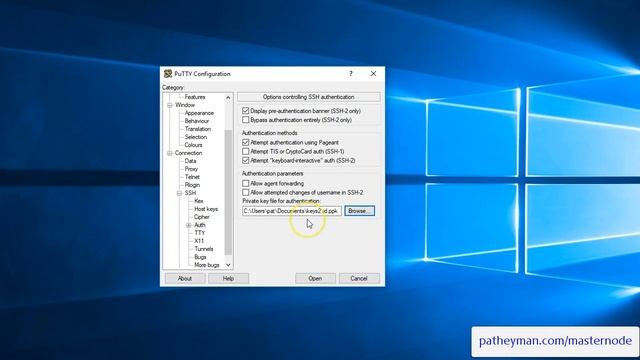
Task: Collapse the SSH tree node
Action: 179,193
